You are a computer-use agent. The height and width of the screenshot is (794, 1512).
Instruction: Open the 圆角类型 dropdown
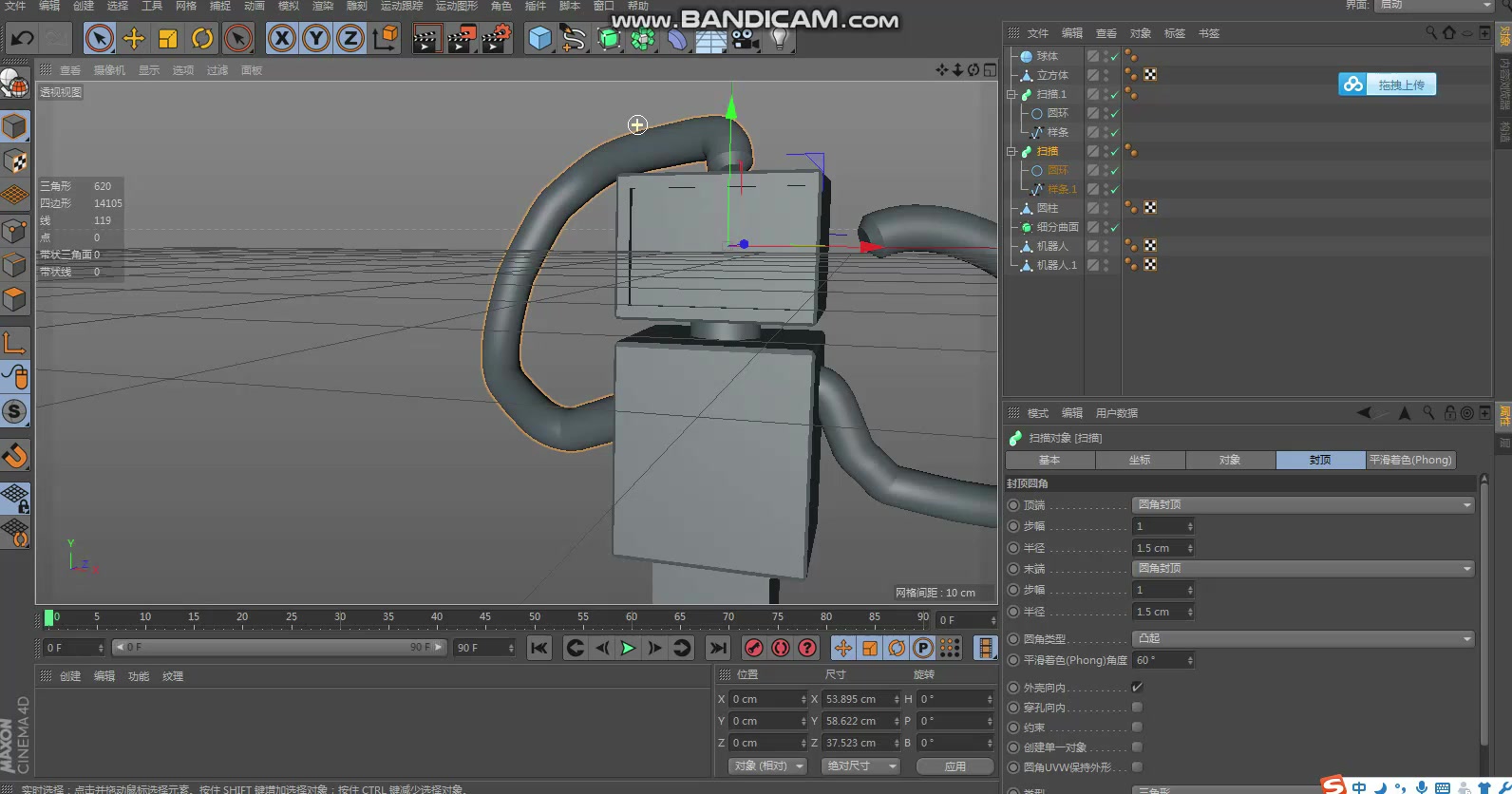pos(1303,638)
